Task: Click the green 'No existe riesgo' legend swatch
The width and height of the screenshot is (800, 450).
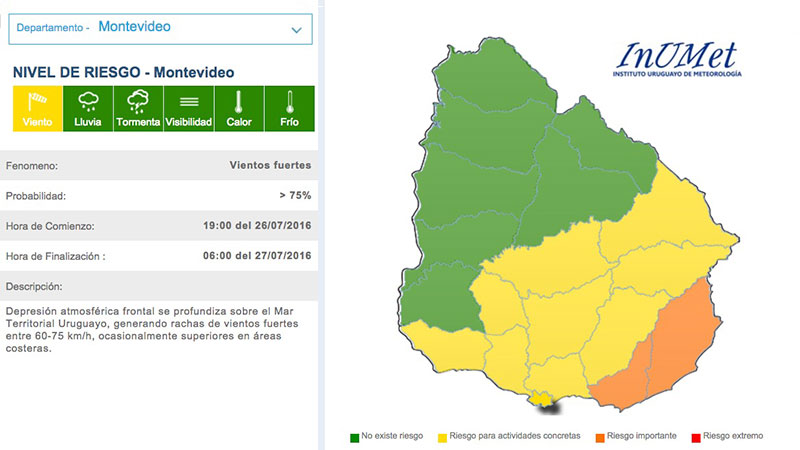Action: click(x=355, y=436)
